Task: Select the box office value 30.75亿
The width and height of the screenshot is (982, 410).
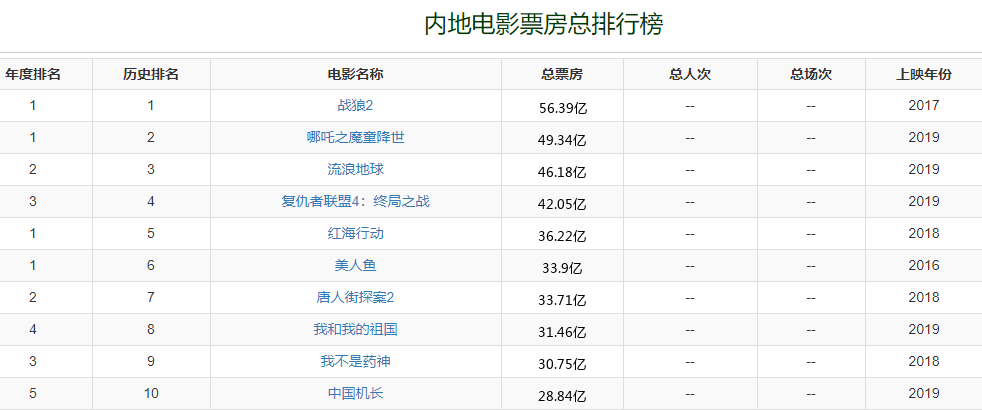Action: [x=562, y=364]
